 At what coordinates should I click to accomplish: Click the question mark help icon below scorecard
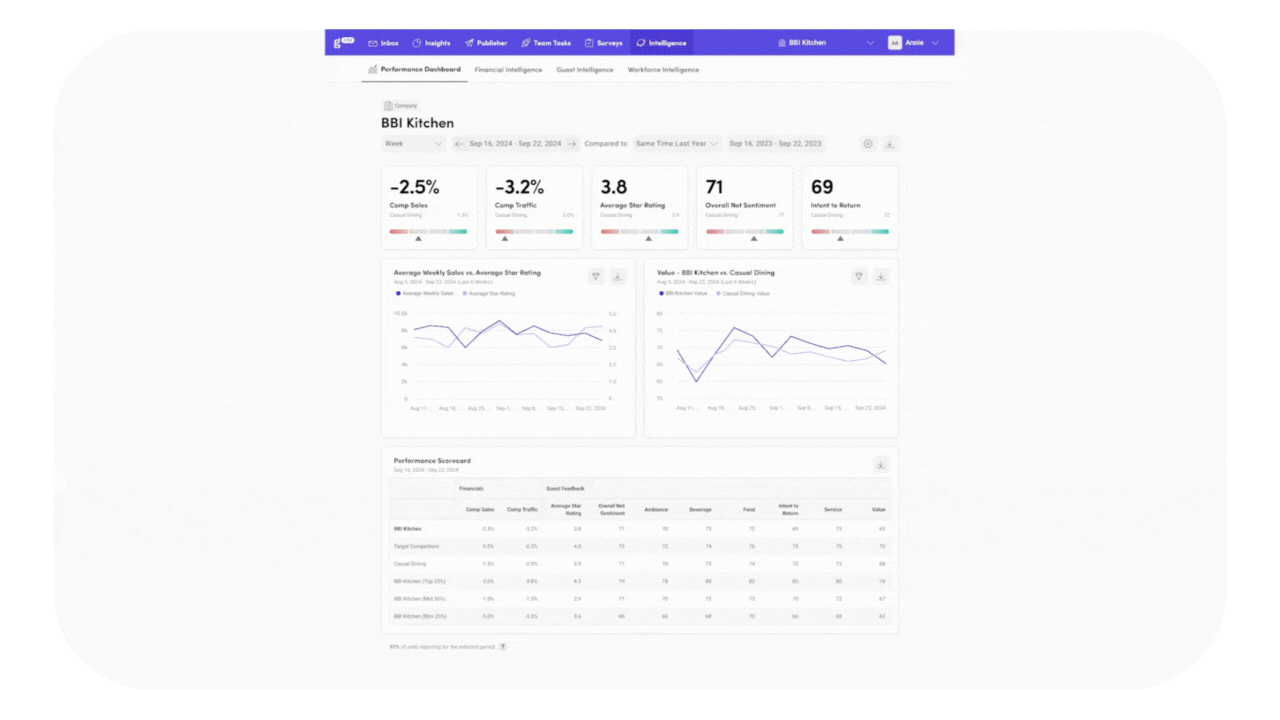point(503,647)
